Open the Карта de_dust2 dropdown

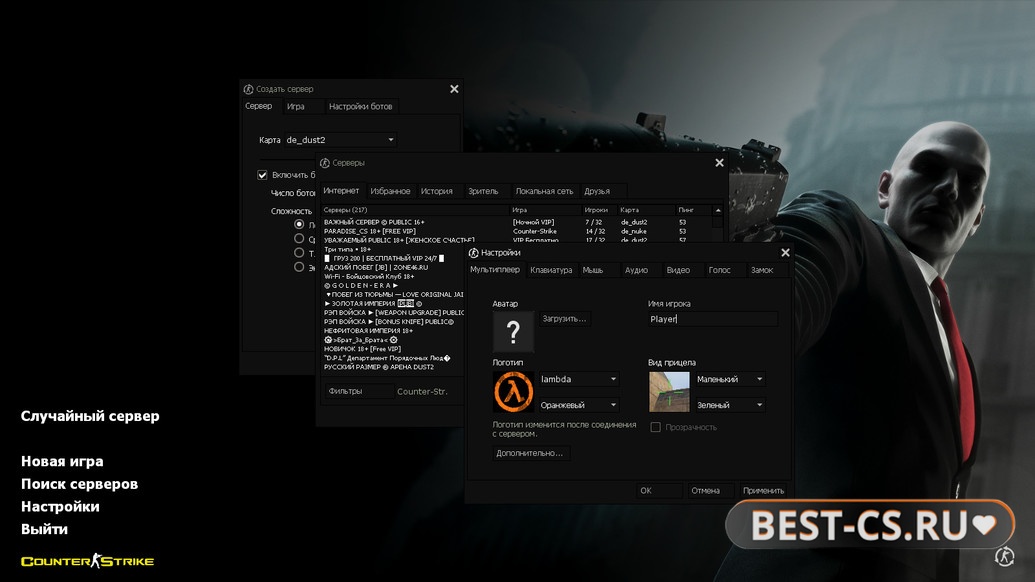pos(340,140)
